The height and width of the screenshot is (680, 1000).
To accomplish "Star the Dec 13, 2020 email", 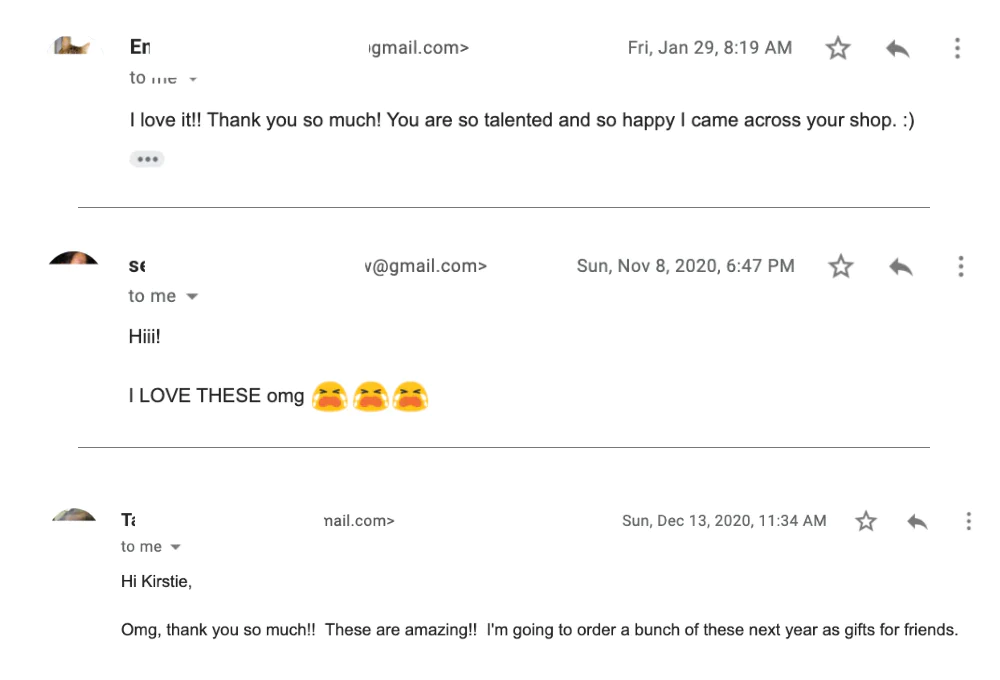I will tap(866, 521).
